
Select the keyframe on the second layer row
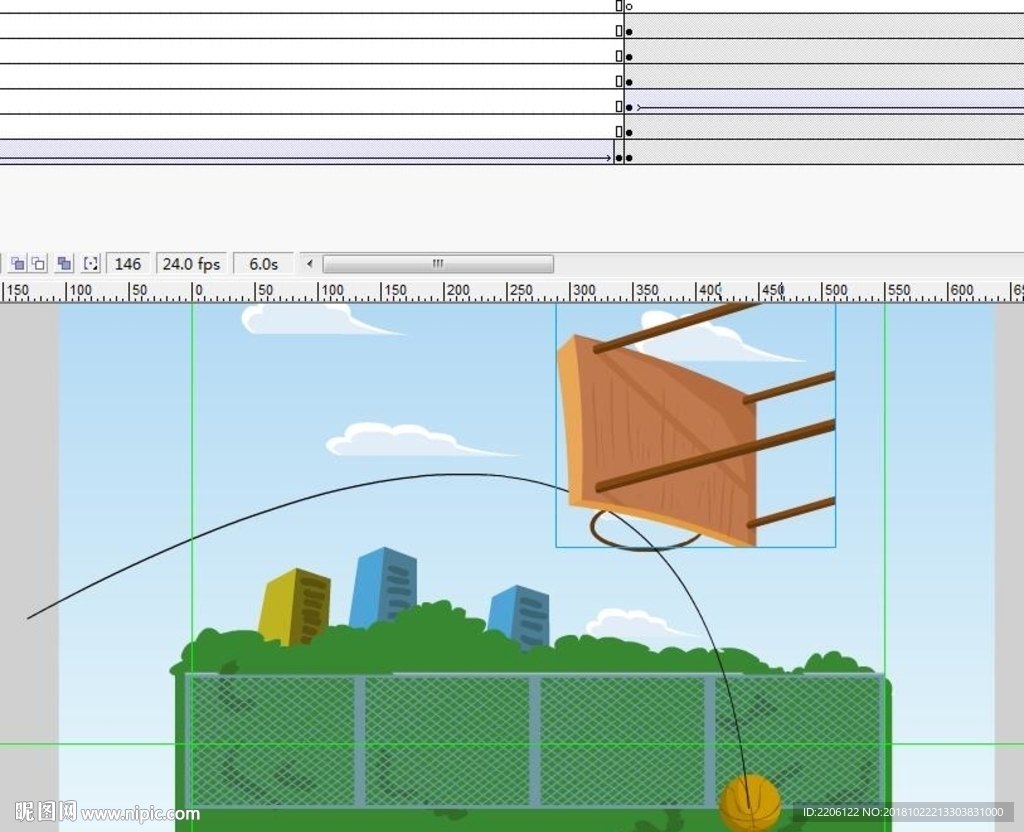point(629,32)
